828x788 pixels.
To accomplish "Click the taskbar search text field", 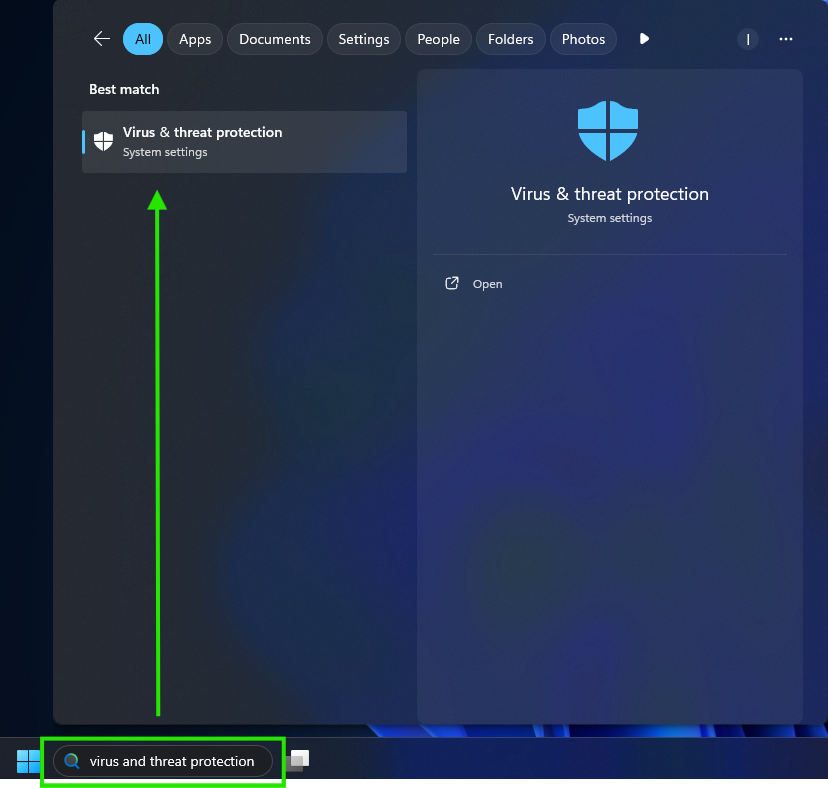I will 172,761.
